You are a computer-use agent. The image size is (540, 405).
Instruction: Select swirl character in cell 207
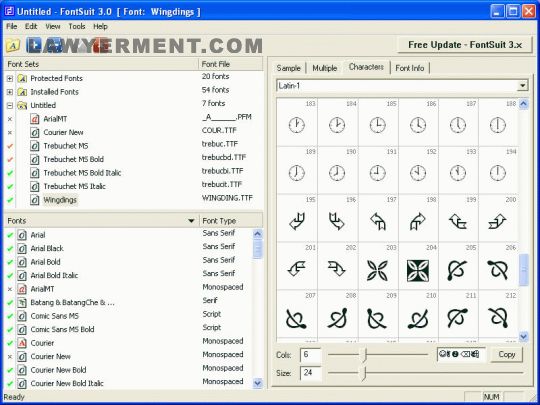[x=296, y=318]
